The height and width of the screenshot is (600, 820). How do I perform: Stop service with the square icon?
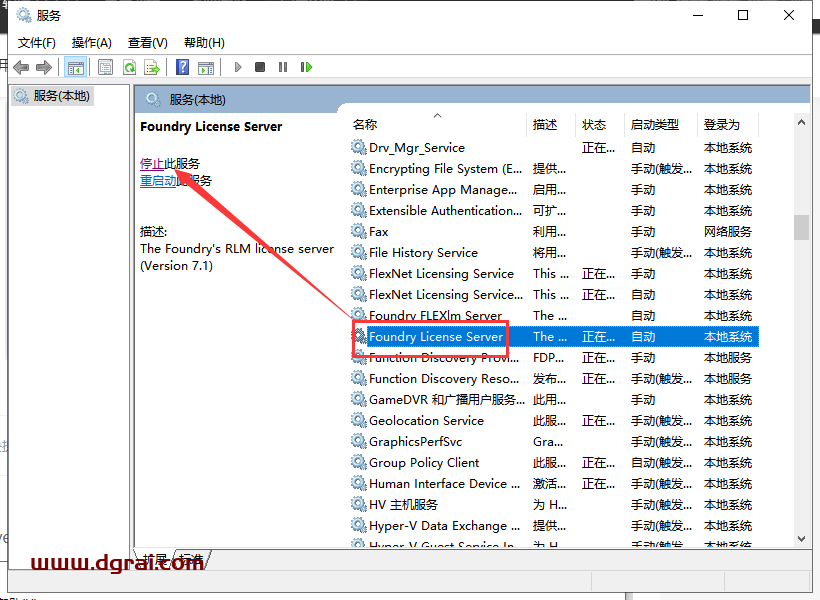(260, 67)
